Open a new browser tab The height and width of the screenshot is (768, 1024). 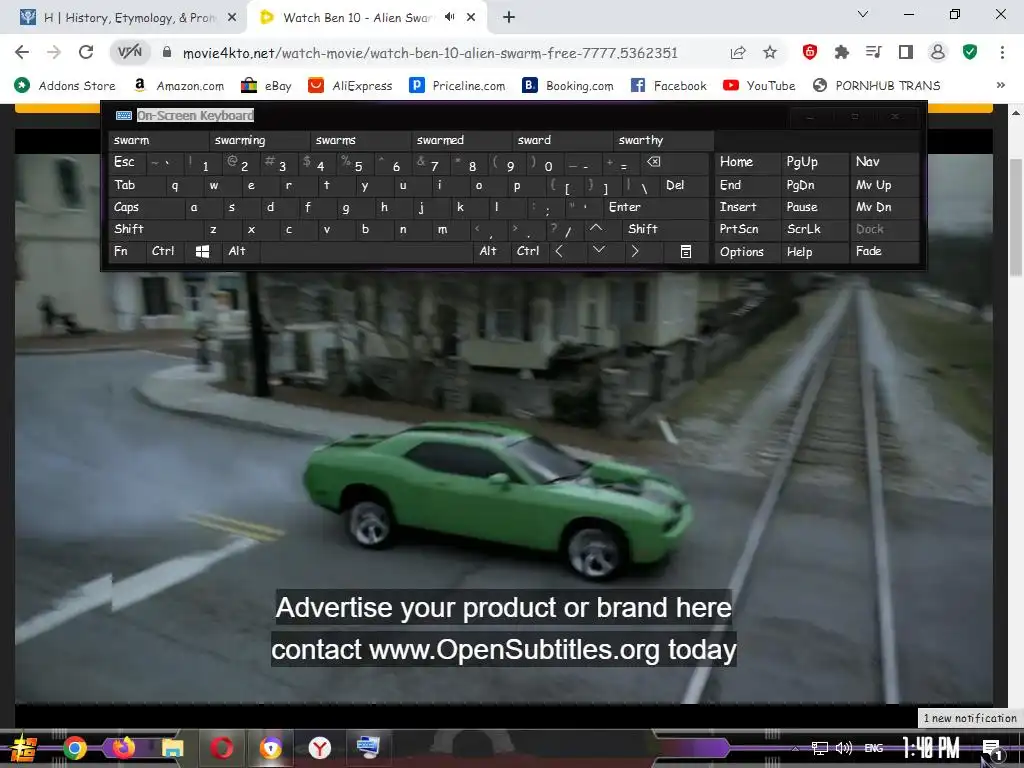click(509, 18)
